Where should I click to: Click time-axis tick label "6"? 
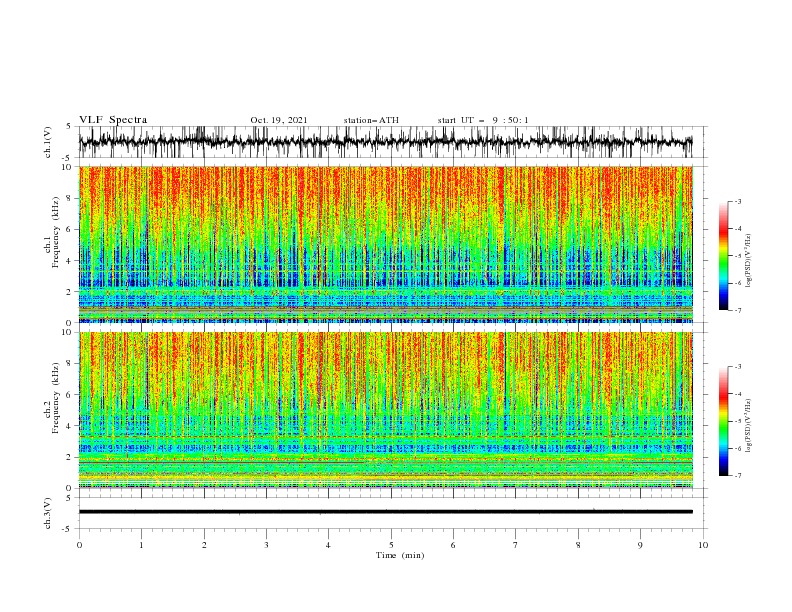point(453,545)
